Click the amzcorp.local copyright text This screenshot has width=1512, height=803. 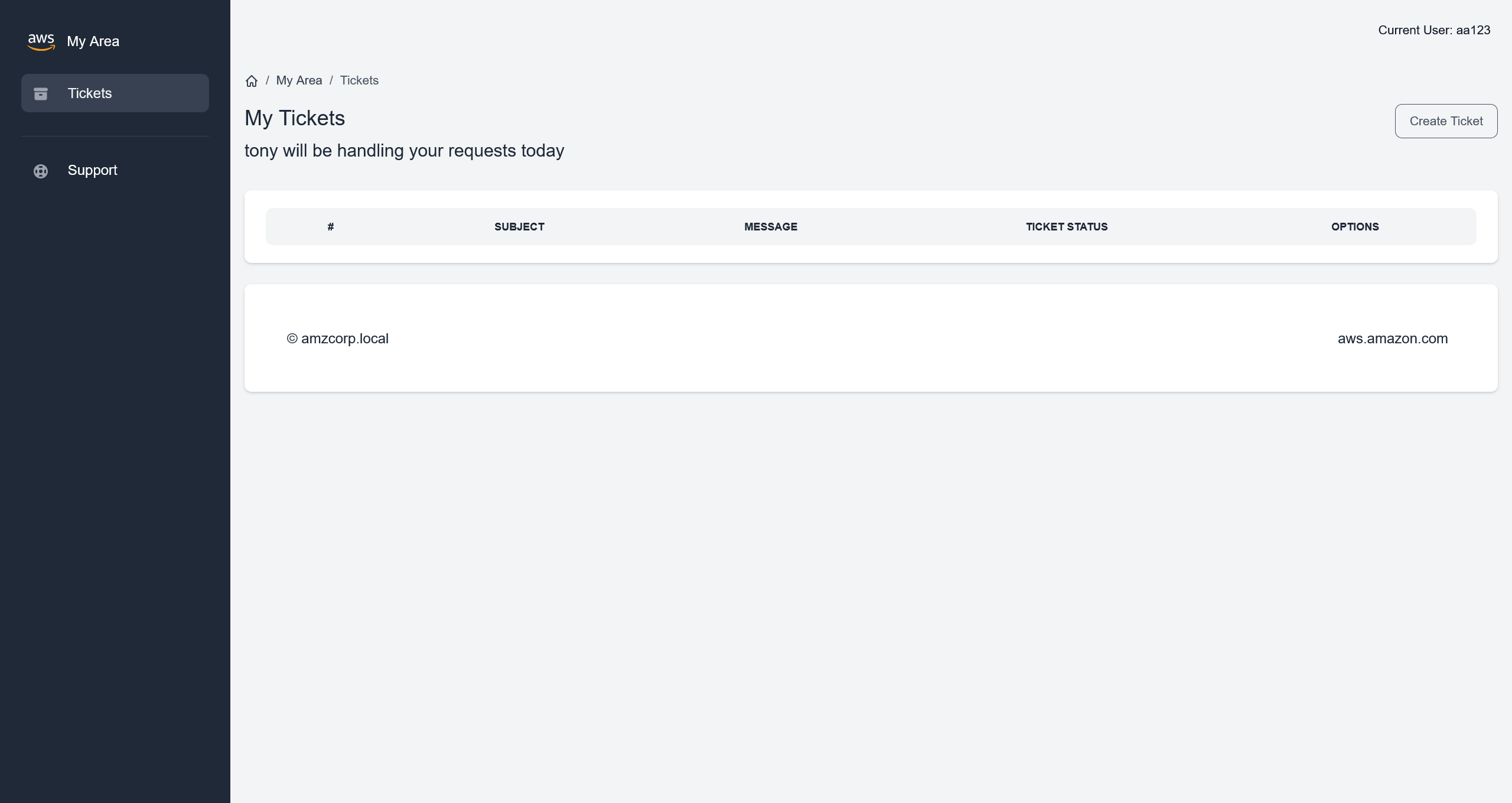(x=338, y=339)
